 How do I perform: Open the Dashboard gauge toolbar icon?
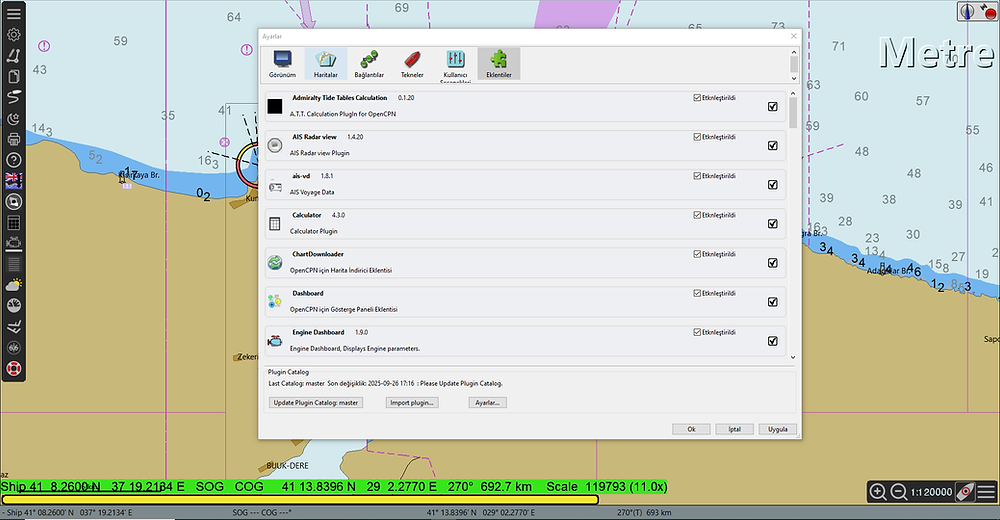13,306
